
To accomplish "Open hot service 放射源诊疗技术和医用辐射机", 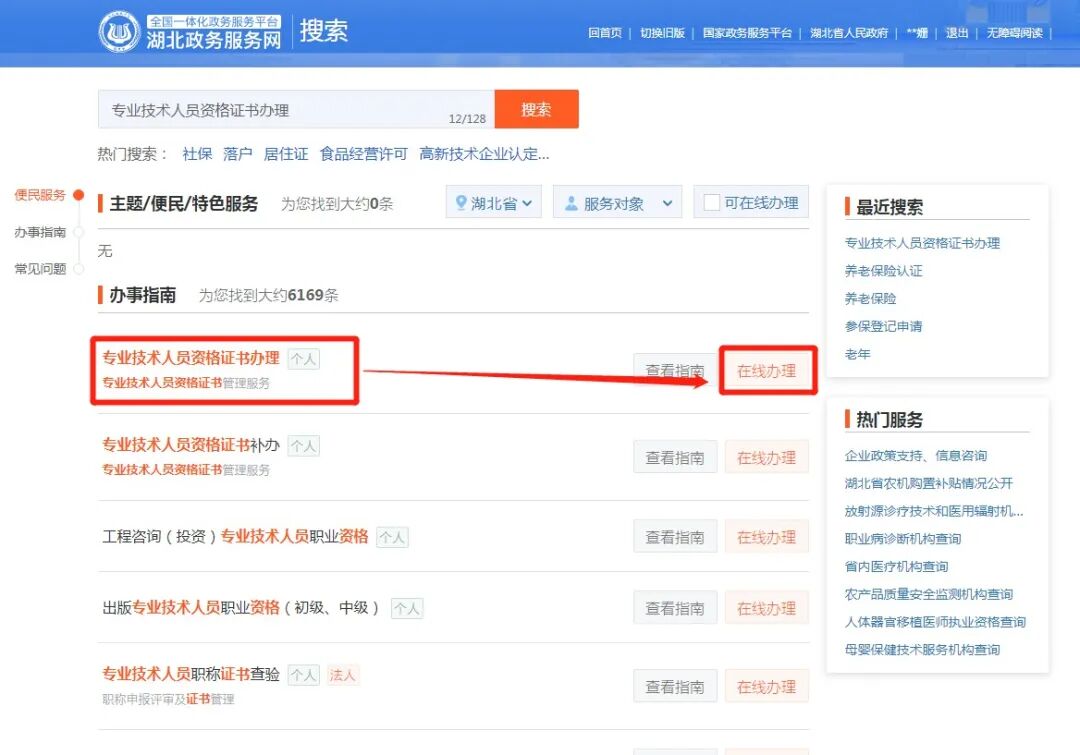I will coord(934,511).
